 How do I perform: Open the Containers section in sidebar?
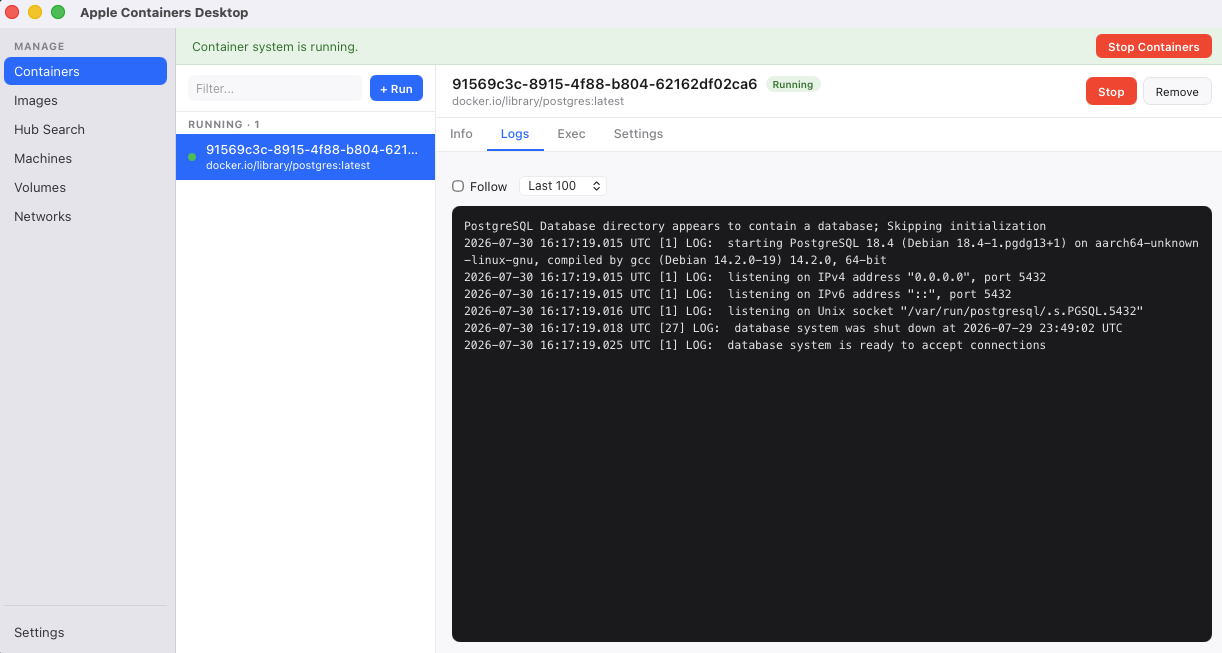[x=85, y=71]
